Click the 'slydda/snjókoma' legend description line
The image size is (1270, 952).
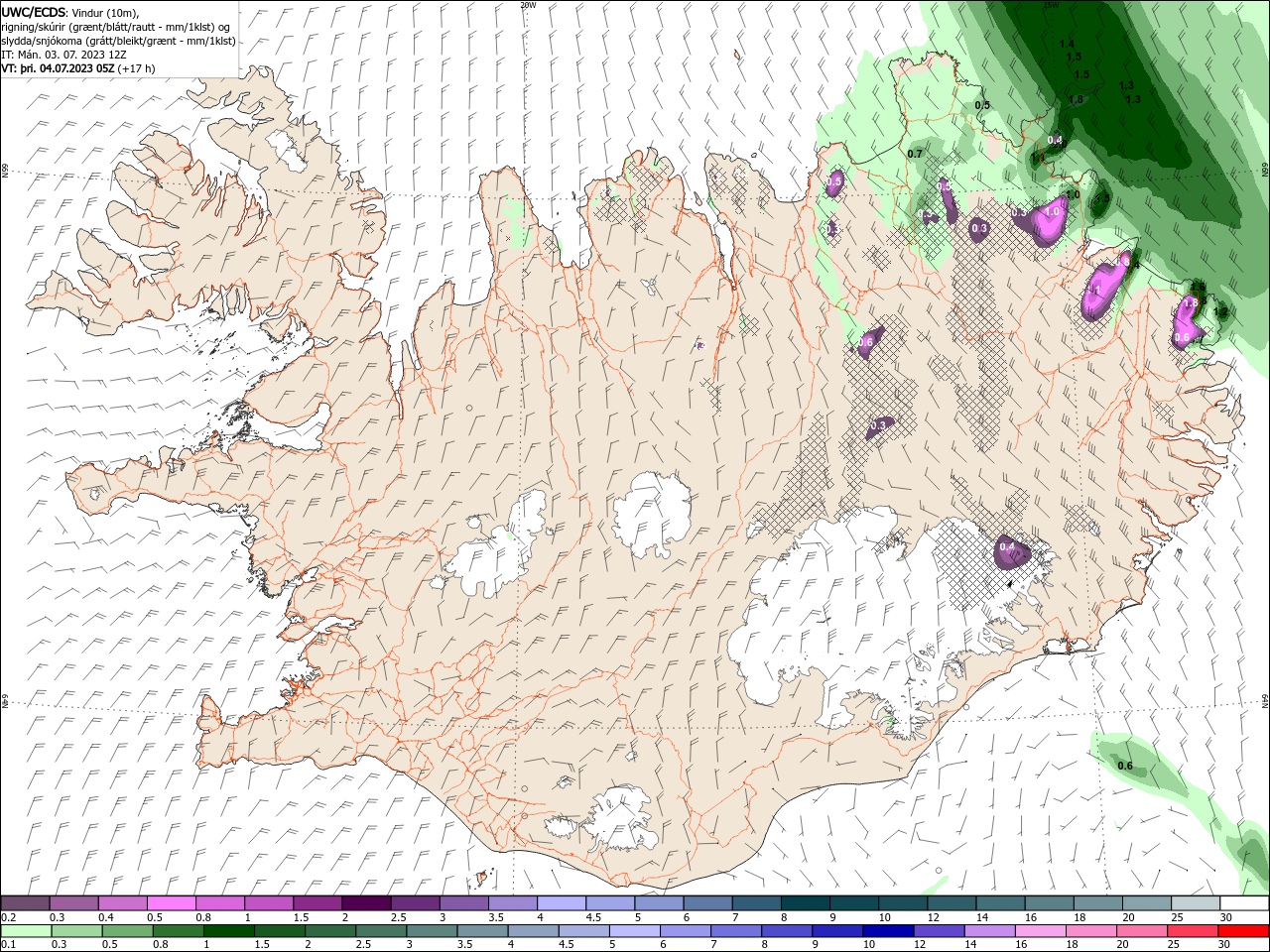(118, 42)
